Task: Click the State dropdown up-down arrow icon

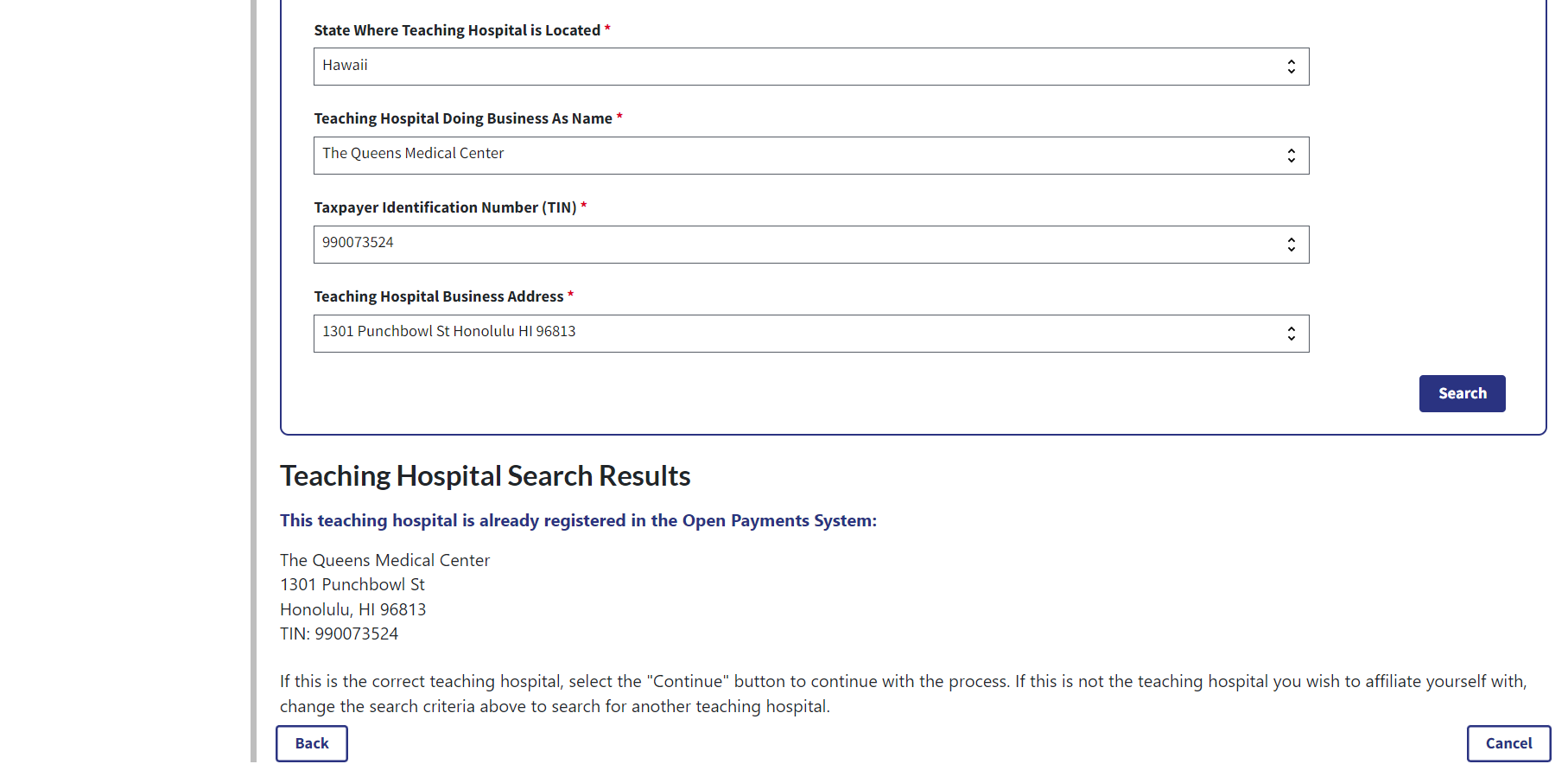Action: [1291, 67]
